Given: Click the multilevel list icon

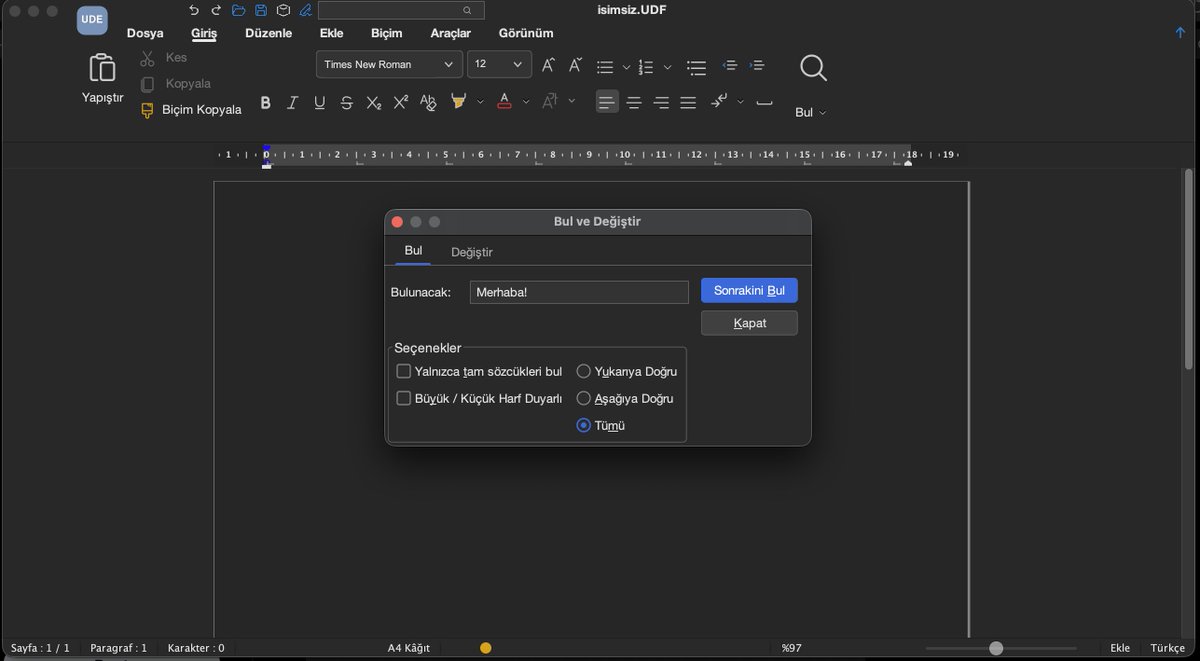Looking at the screenshot, I should tap(697, 67).
